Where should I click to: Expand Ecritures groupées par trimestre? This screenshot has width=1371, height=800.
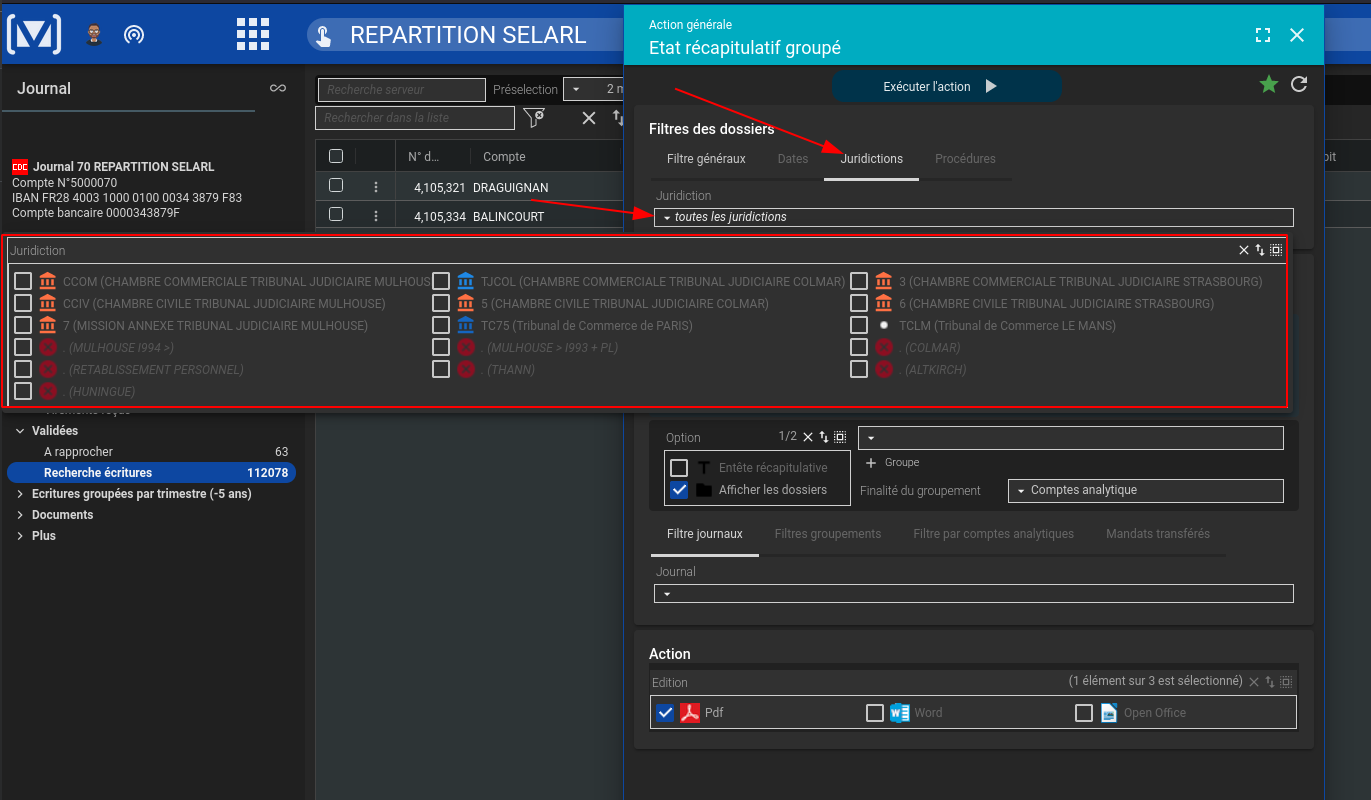click(x=21, y=494)
